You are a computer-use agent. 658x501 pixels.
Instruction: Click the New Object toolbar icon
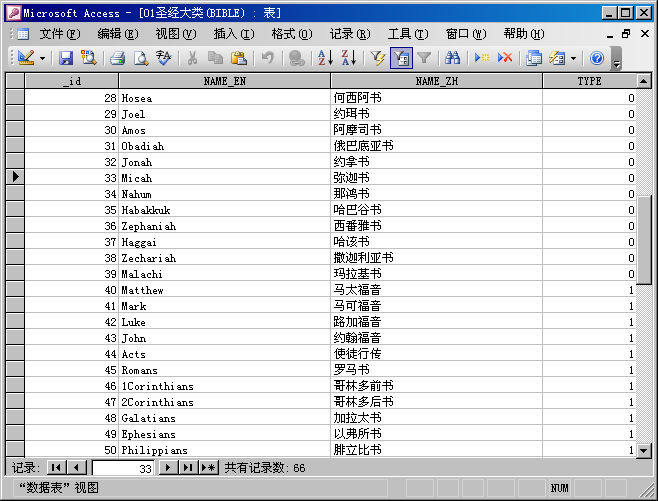[x=557, y=58]
